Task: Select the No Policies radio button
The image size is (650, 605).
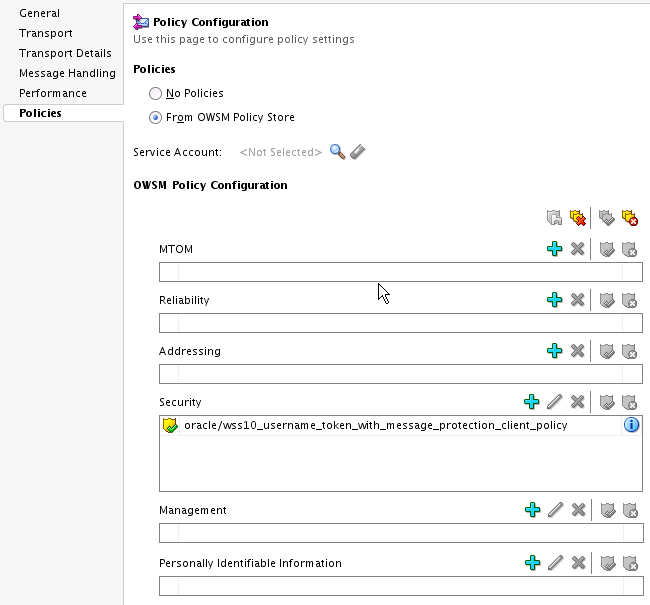Action: 155,93
